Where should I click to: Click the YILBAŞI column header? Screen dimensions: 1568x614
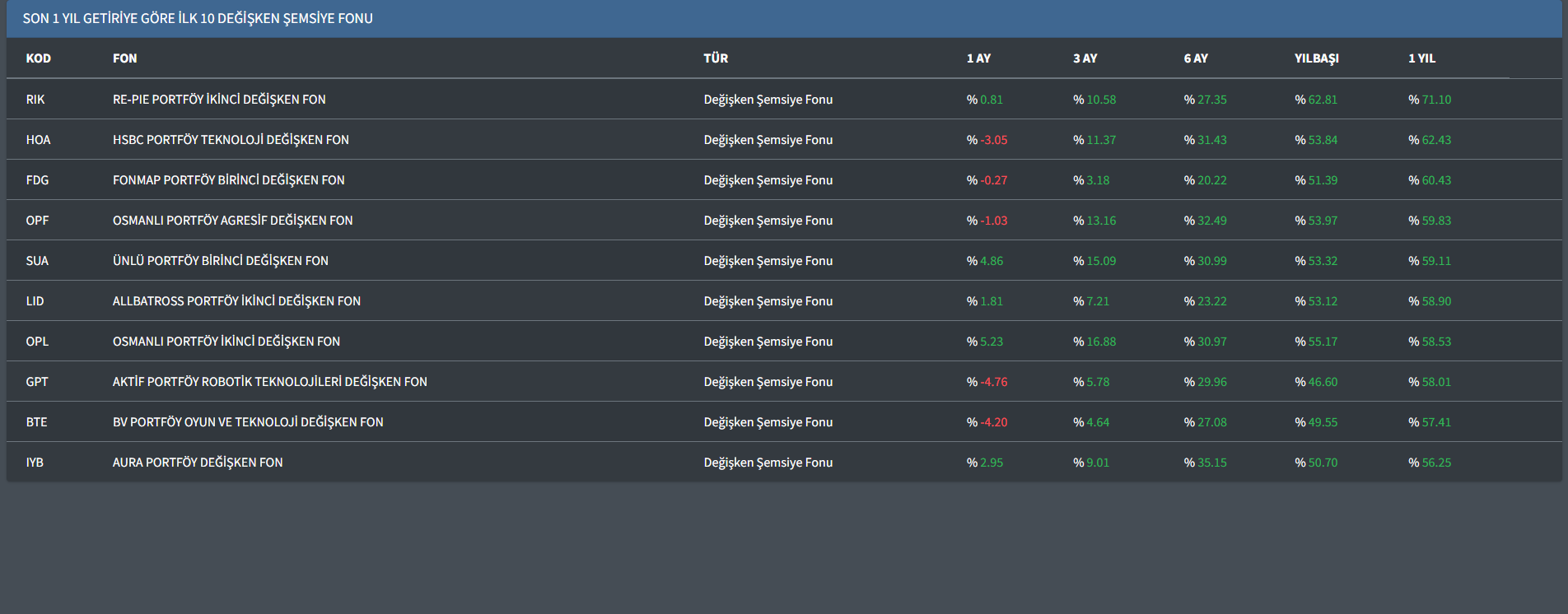coord(1316,58)
